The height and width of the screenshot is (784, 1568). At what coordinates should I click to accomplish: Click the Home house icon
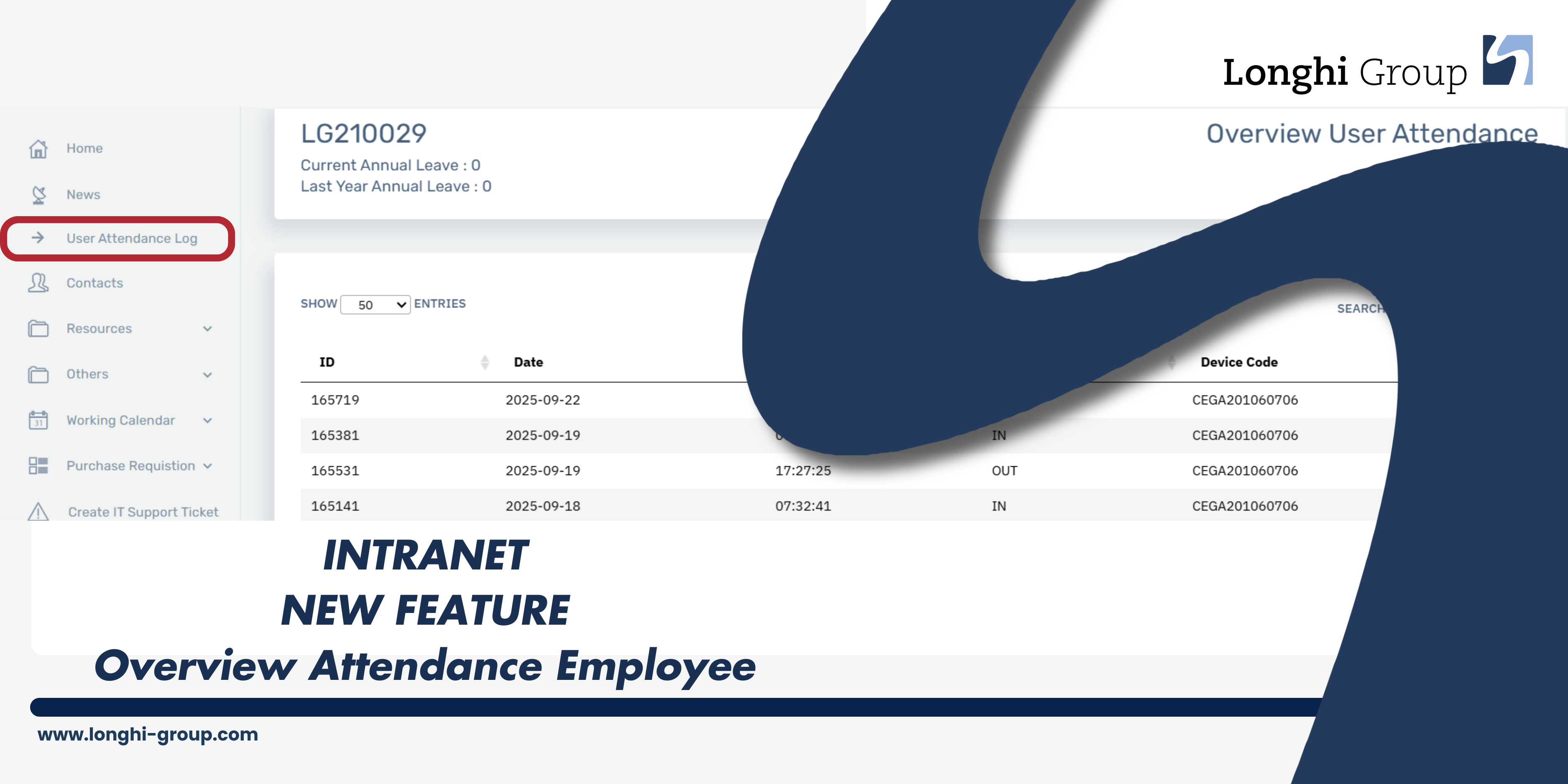pyautogui.click(x=38, y=148)
